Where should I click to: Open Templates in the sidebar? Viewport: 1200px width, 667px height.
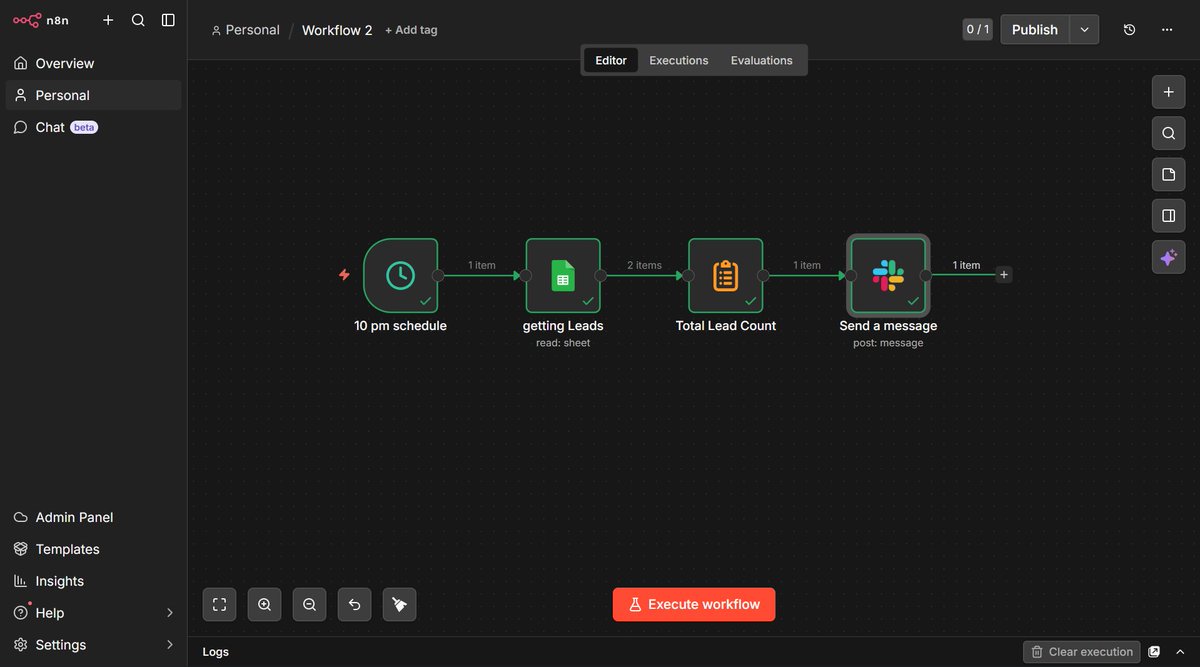(x=94, y=549)
